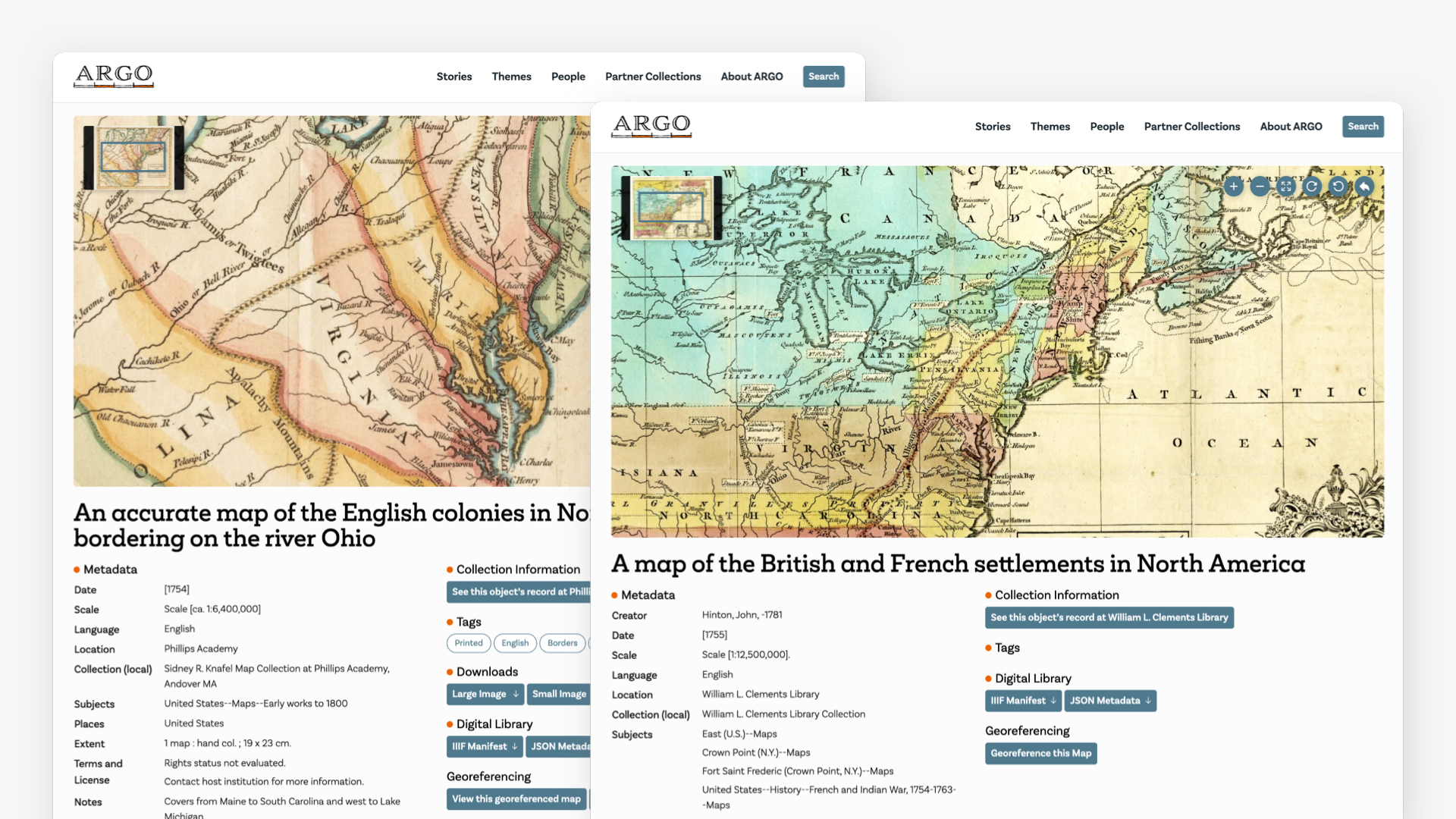Open People in the front window navigation
Viewport: 1456px width, 819px height.
click(x=1107, y=127)
